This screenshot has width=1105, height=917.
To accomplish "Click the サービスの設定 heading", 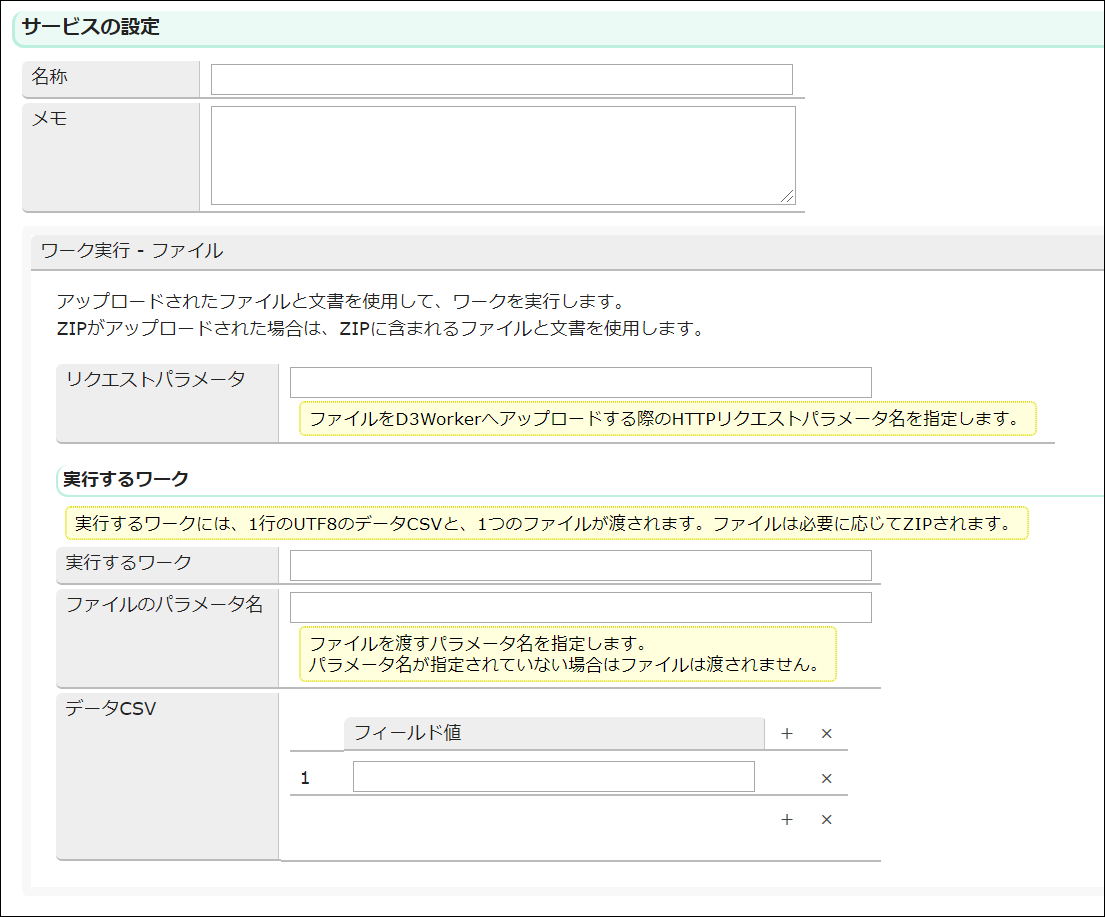I will [91, 27].
